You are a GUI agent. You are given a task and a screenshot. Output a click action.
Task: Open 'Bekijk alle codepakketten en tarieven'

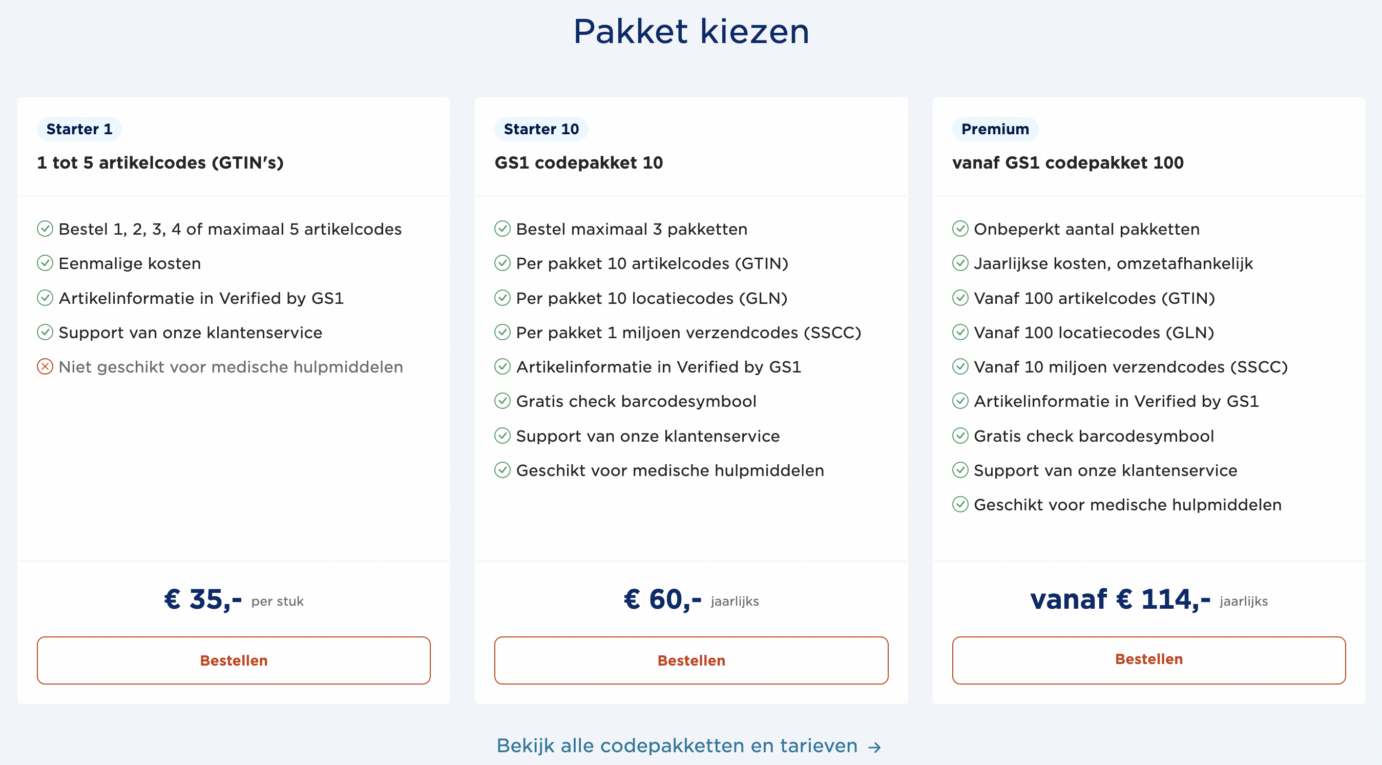tap(676, 746)
